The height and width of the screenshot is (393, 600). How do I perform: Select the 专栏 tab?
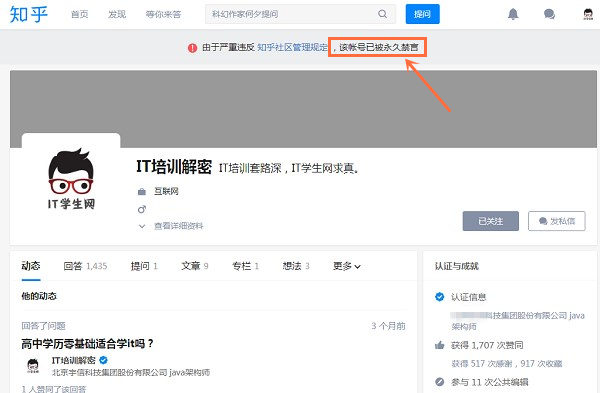245,266
